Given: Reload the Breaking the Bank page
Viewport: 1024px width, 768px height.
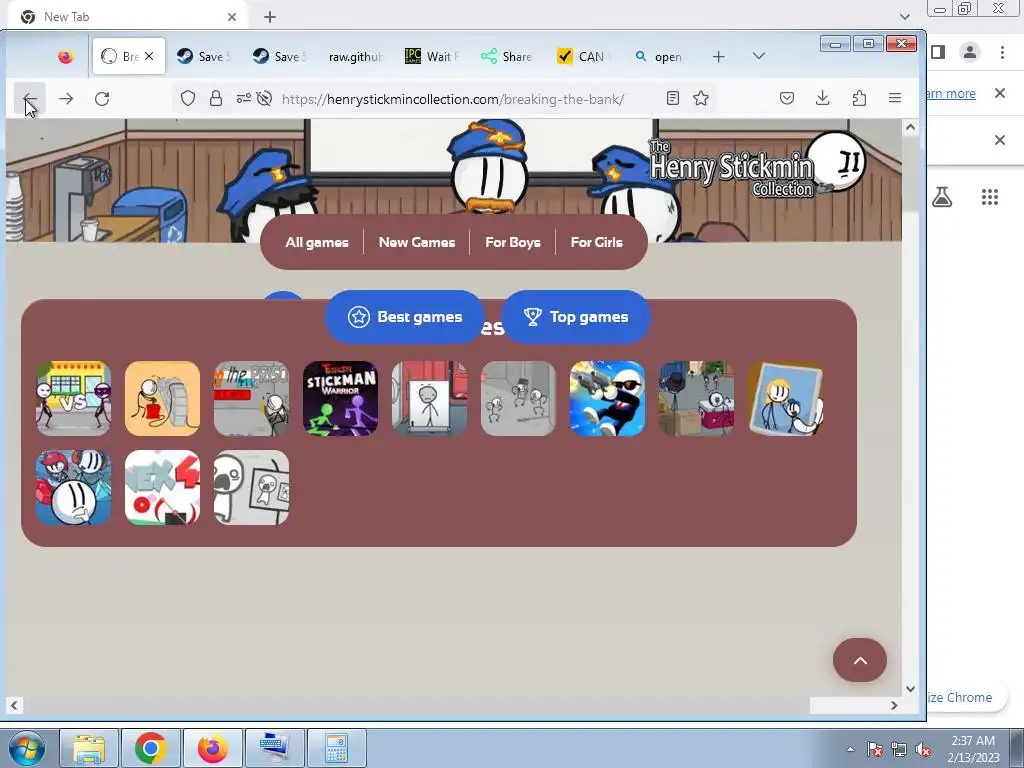Looking at the screenshot, I should (x=102, y=99).
